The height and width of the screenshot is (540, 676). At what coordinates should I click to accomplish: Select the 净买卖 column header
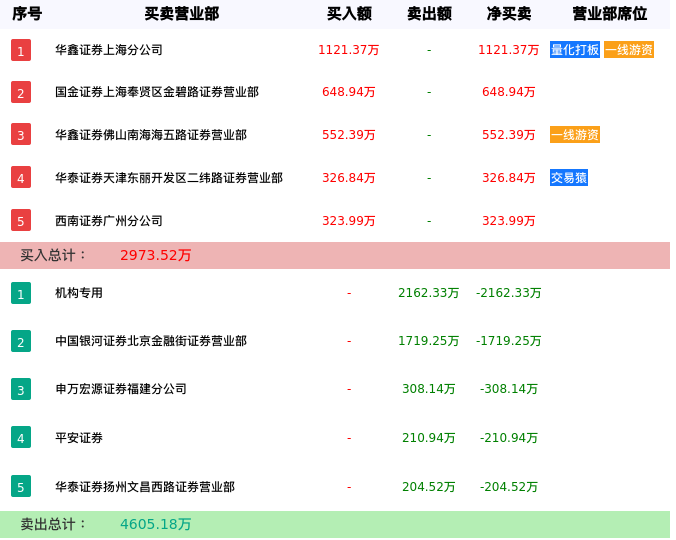(x=509, y=14)
